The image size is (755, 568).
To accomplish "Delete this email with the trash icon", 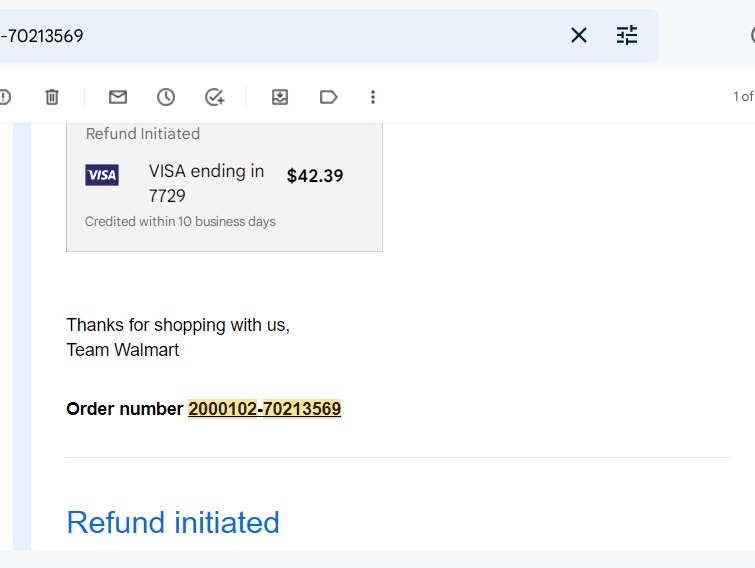I will 52,97.
